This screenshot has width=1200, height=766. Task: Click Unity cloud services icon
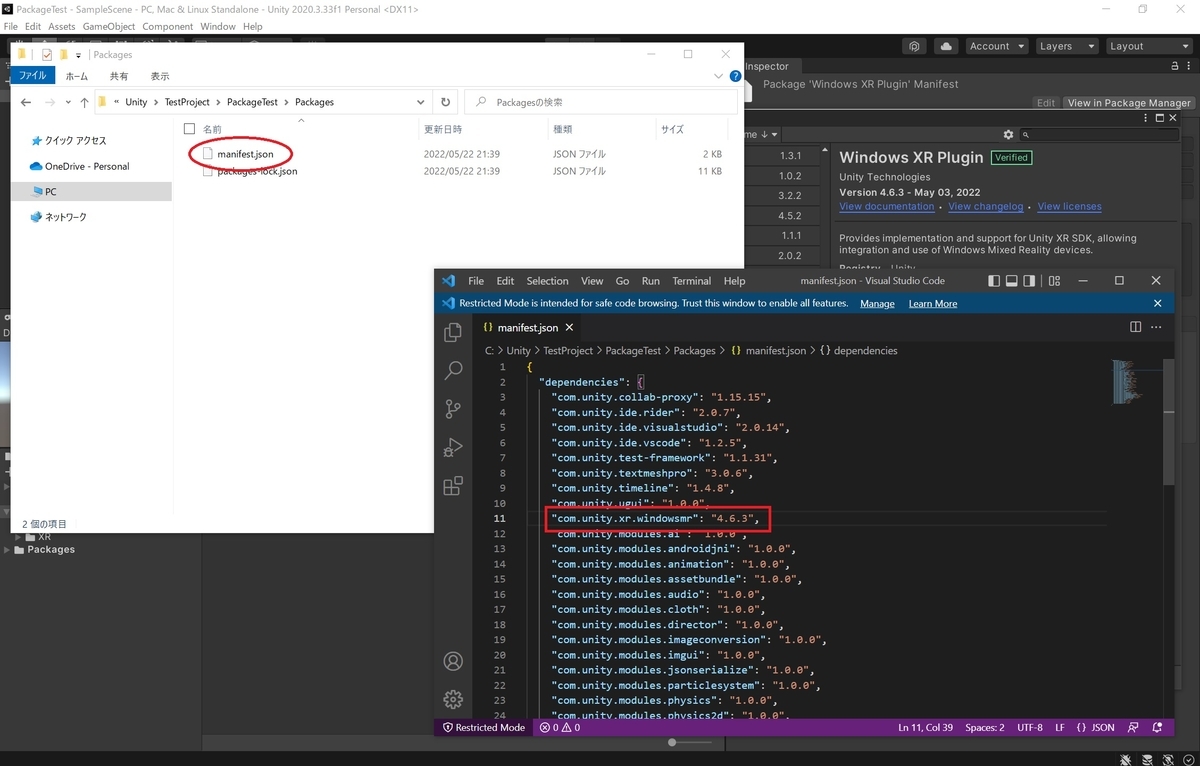point(946,46)
